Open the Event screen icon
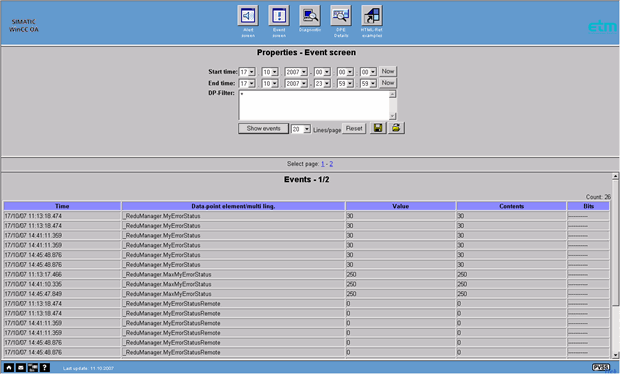This screenshot has width=620, height=374. coord(279,16)
